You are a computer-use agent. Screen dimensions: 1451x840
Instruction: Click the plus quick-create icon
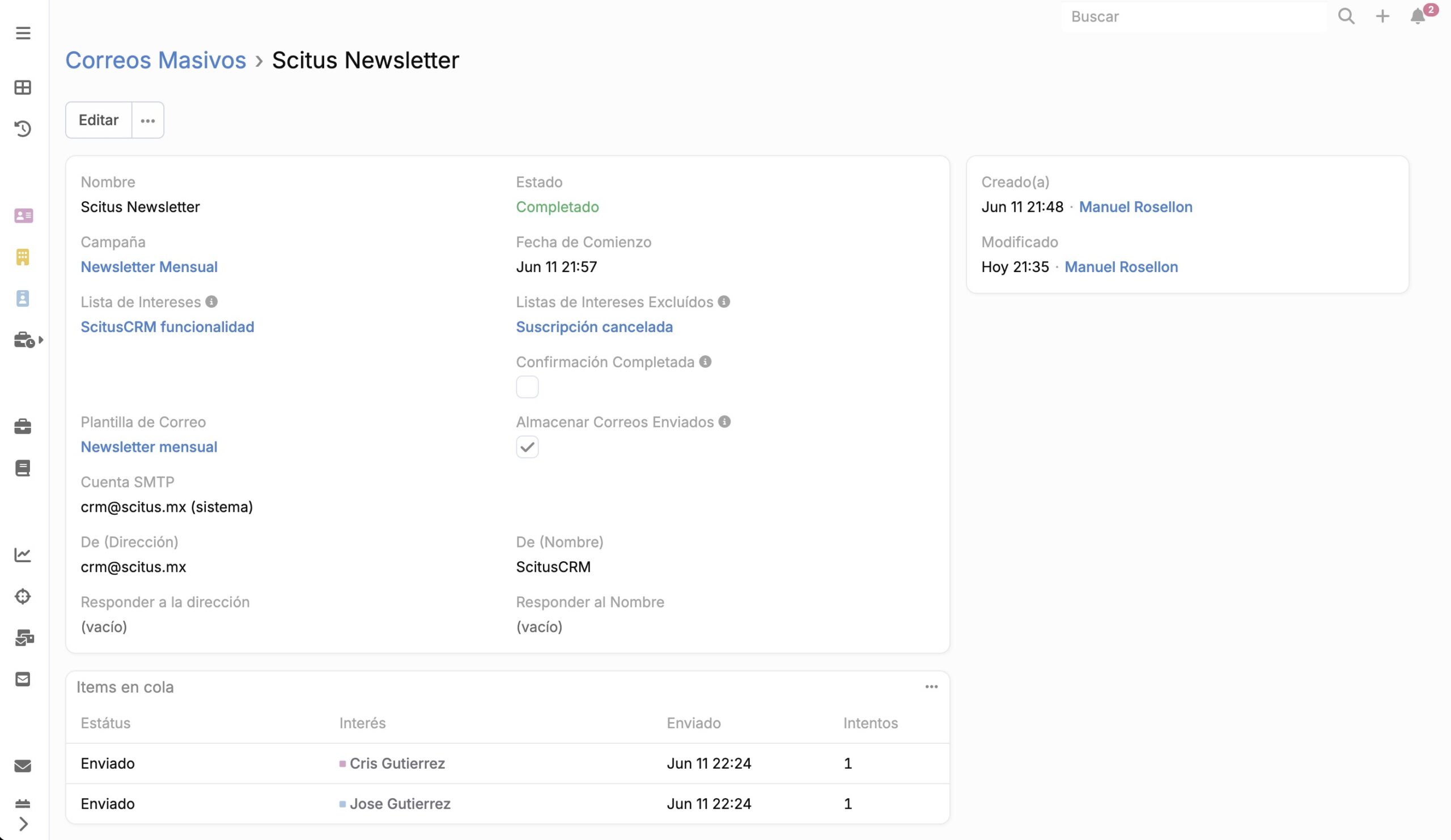1382,16
